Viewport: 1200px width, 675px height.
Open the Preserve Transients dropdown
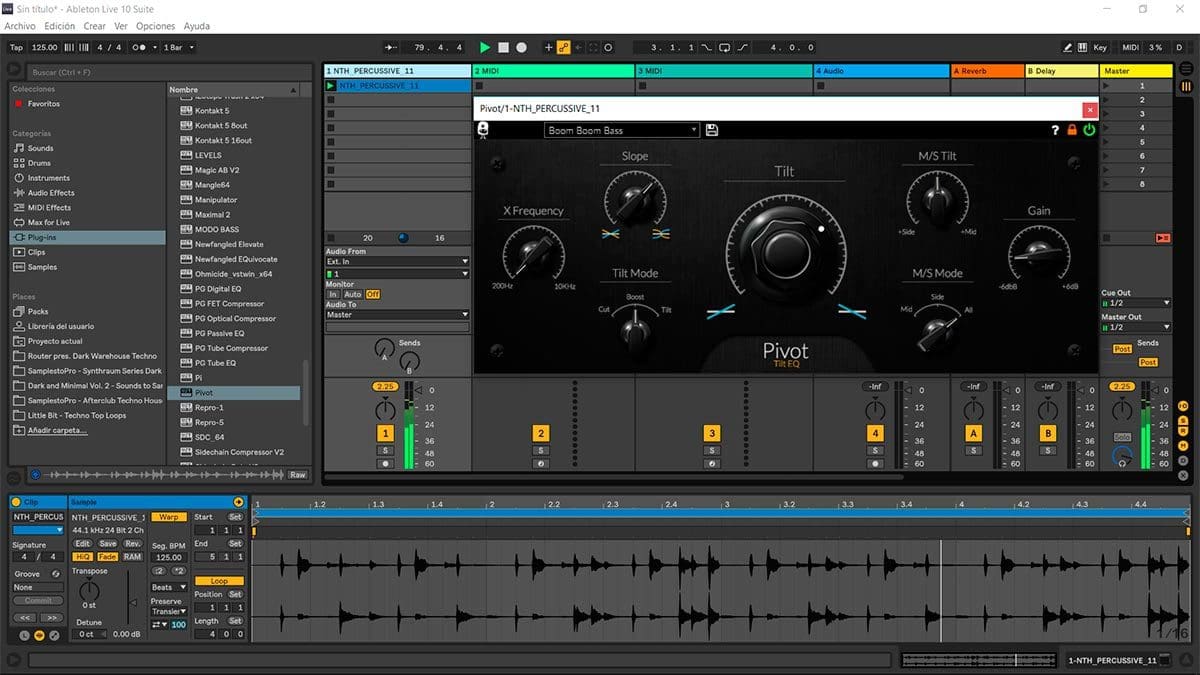169,611
